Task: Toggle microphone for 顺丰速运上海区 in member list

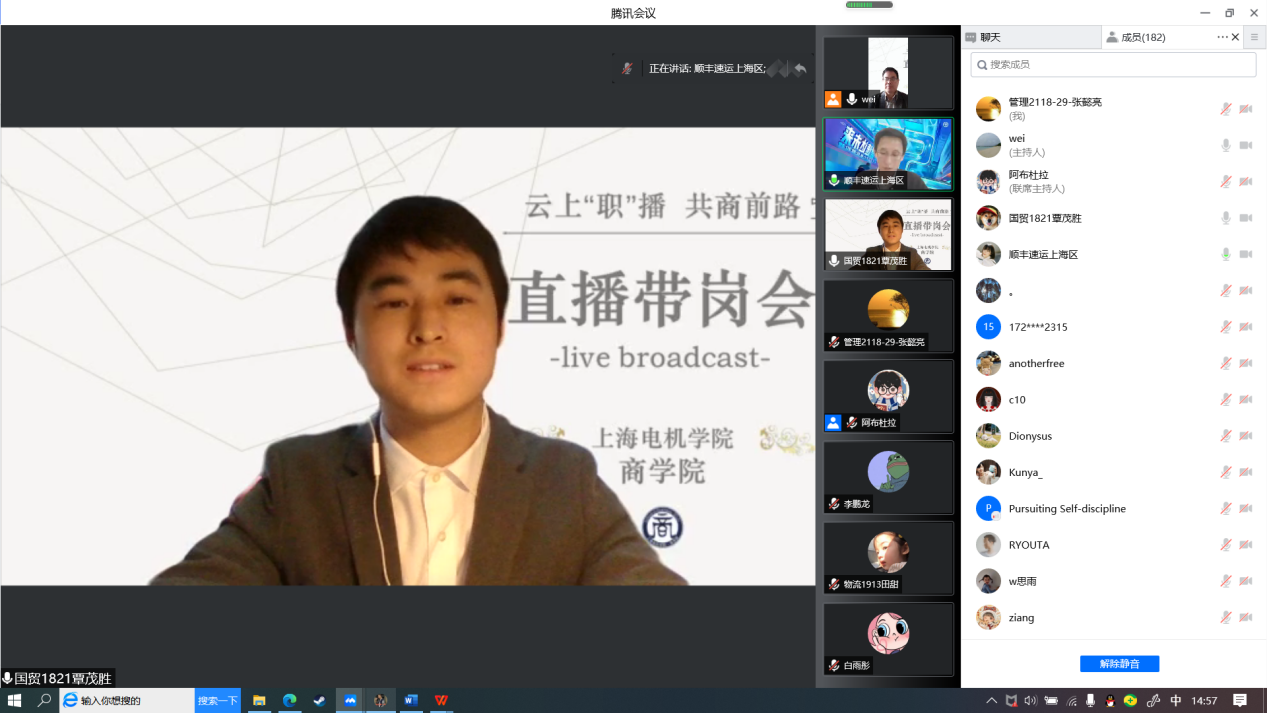Action: [1225, 254]
